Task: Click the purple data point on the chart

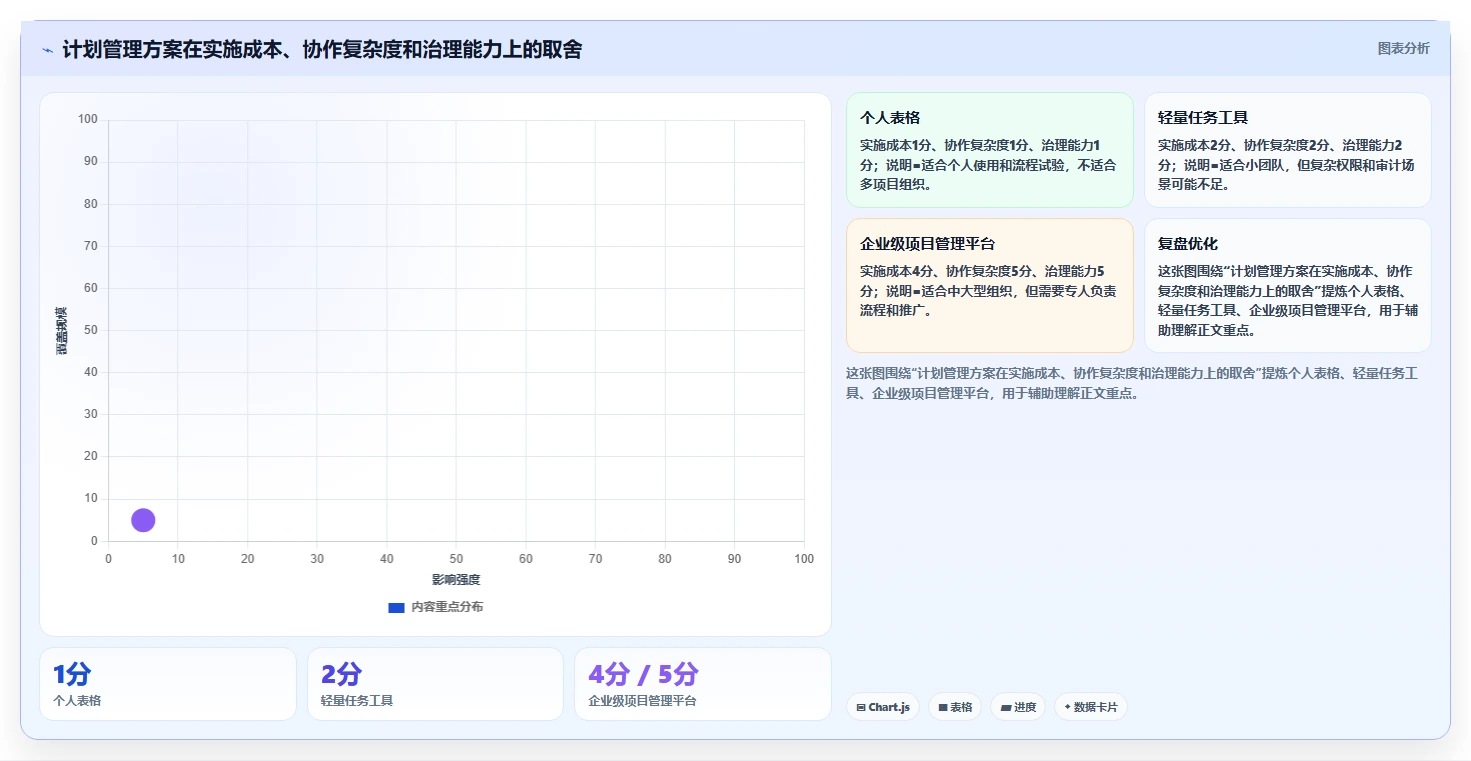Action: click(143, 520)
